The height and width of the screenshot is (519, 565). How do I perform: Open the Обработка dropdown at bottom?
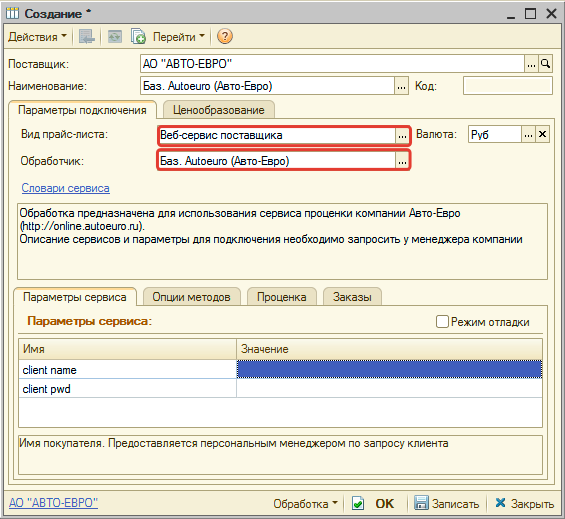[x=305, y=503]
